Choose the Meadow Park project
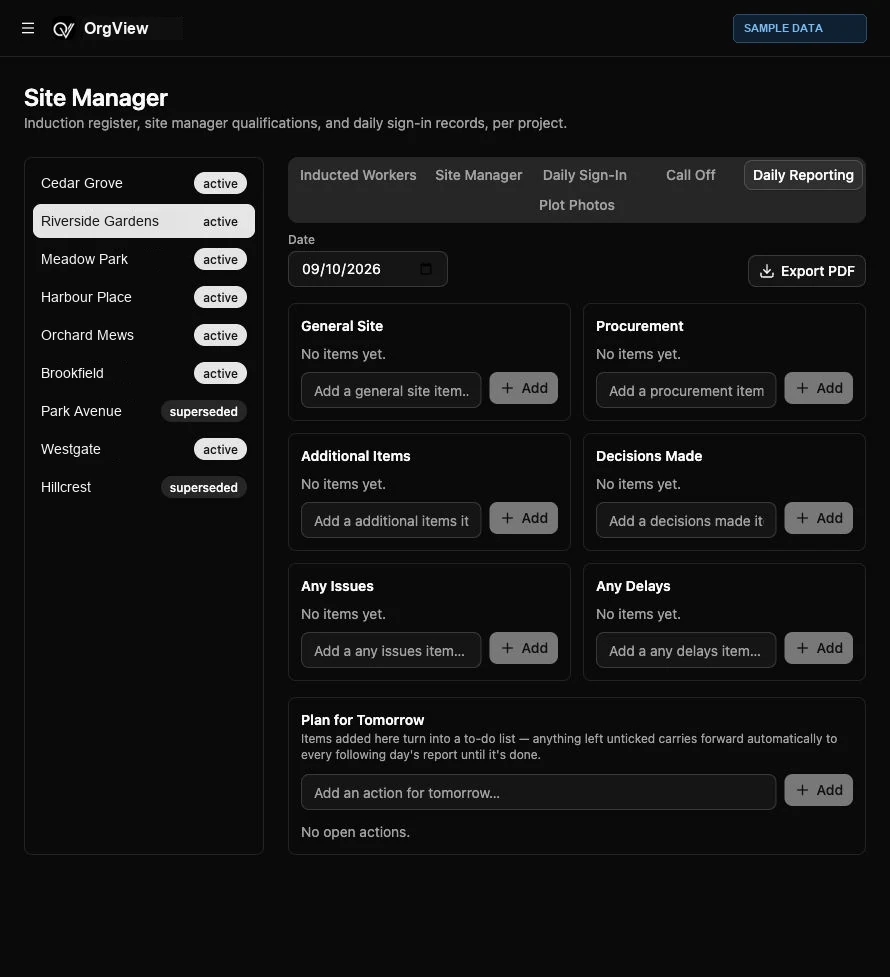 (143, 259)
